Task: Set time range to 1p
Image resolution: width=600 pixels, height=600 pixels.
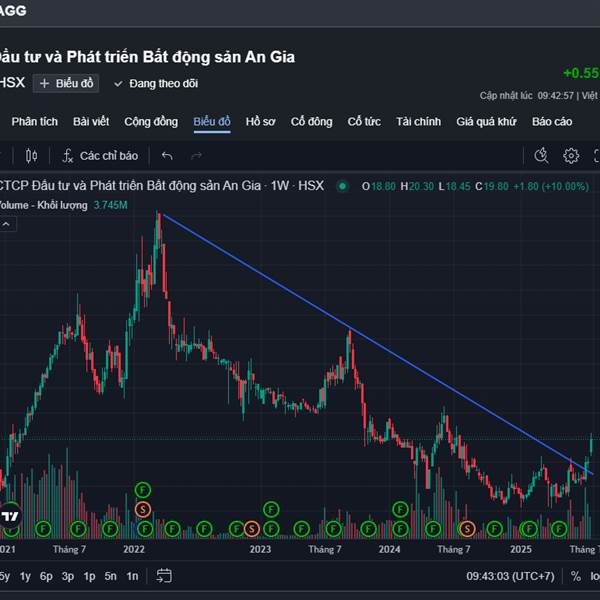Action: (90, 576)
